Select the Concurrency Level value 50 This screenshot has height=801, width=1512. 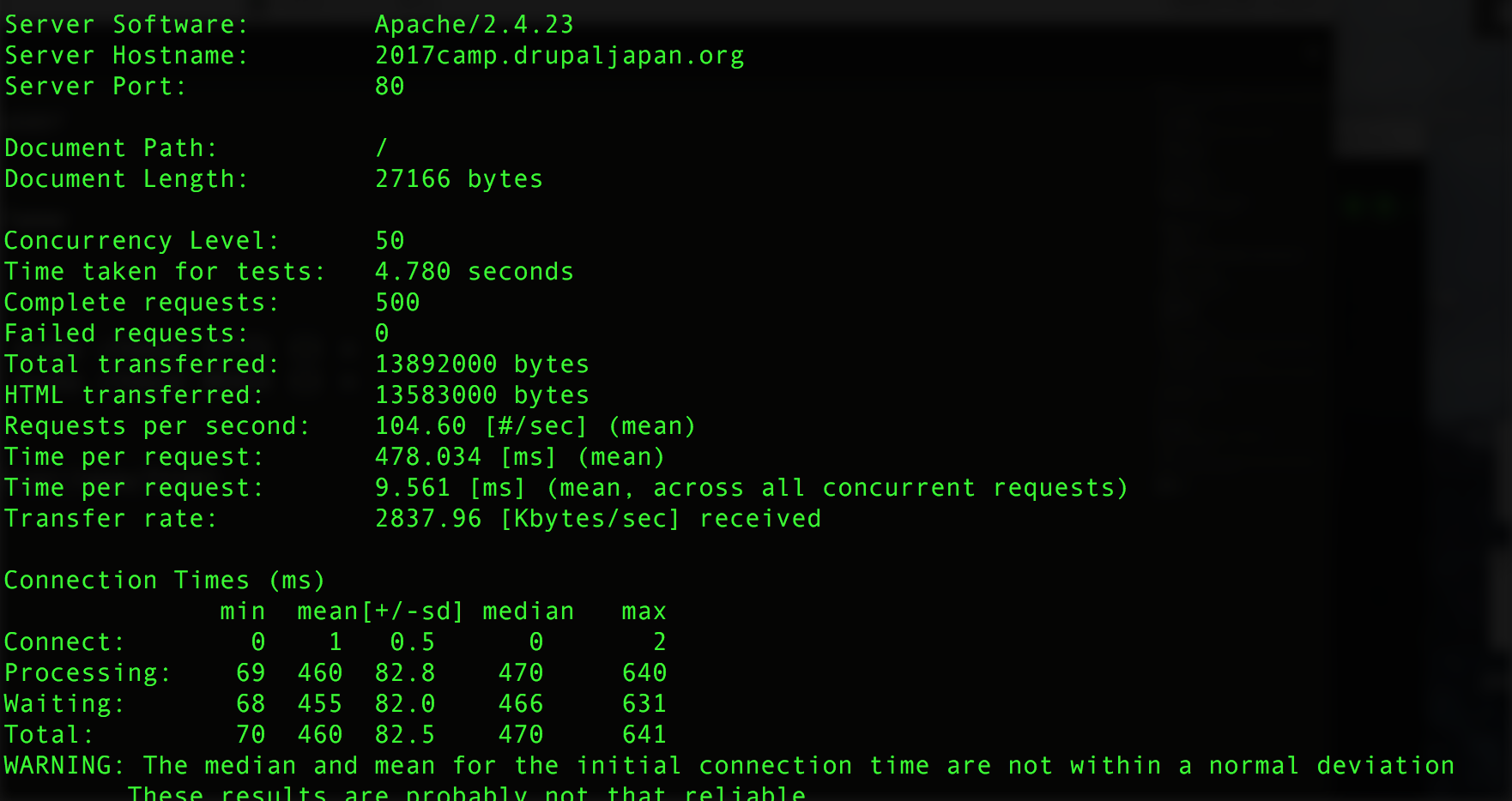pos(390,241)
